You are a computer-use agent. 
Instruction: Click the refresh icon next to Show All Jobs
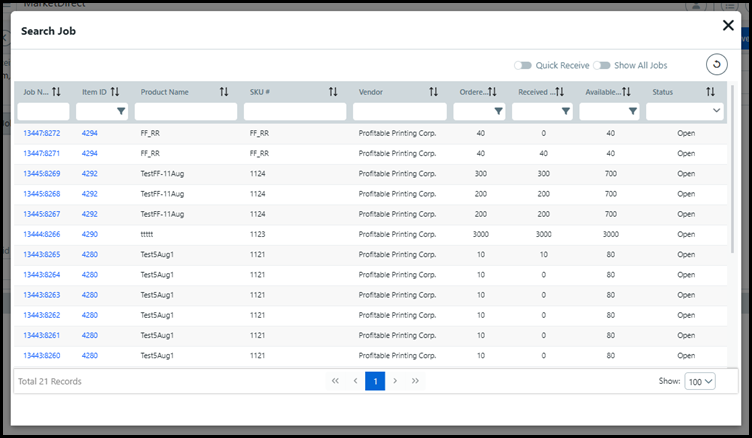point(716,65)
